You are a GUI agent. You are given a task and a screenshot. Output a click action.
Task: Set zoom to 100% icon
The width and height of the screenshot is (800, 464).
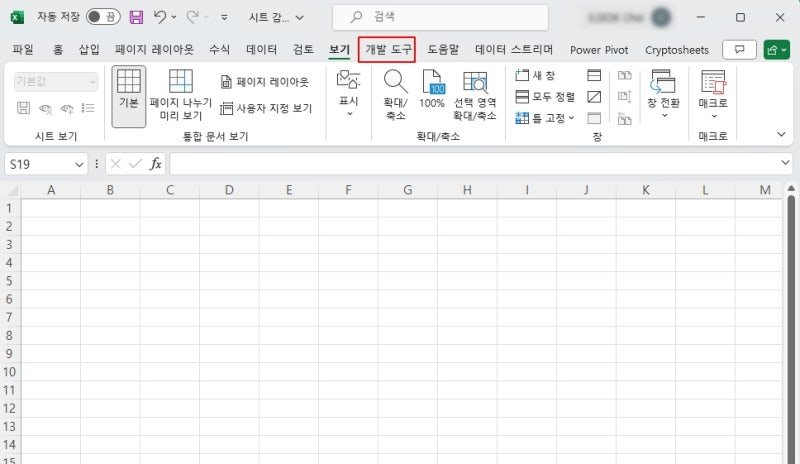(432, 89)
